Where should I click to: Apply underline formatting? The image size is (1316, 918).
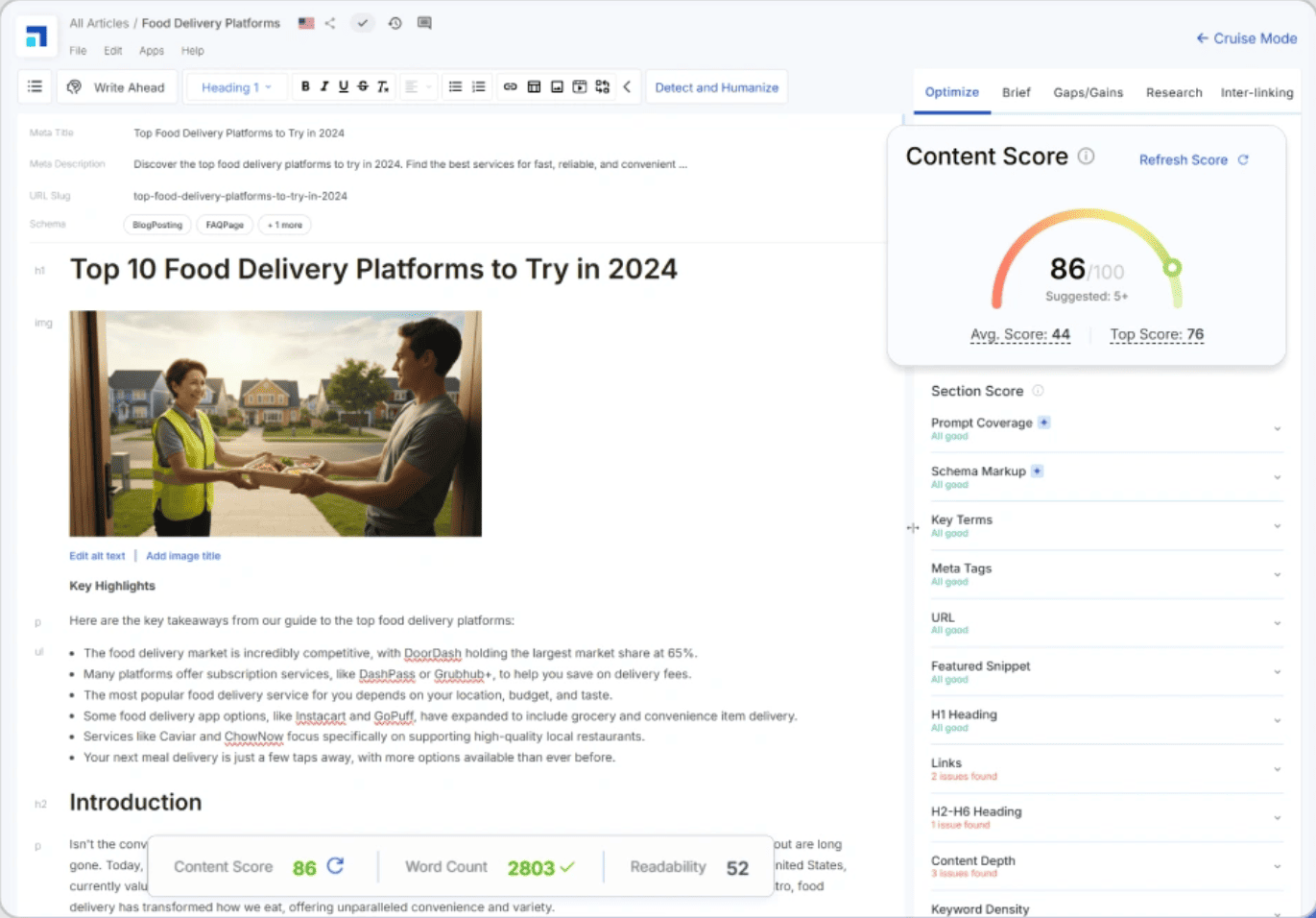click(x=343, y=87)
